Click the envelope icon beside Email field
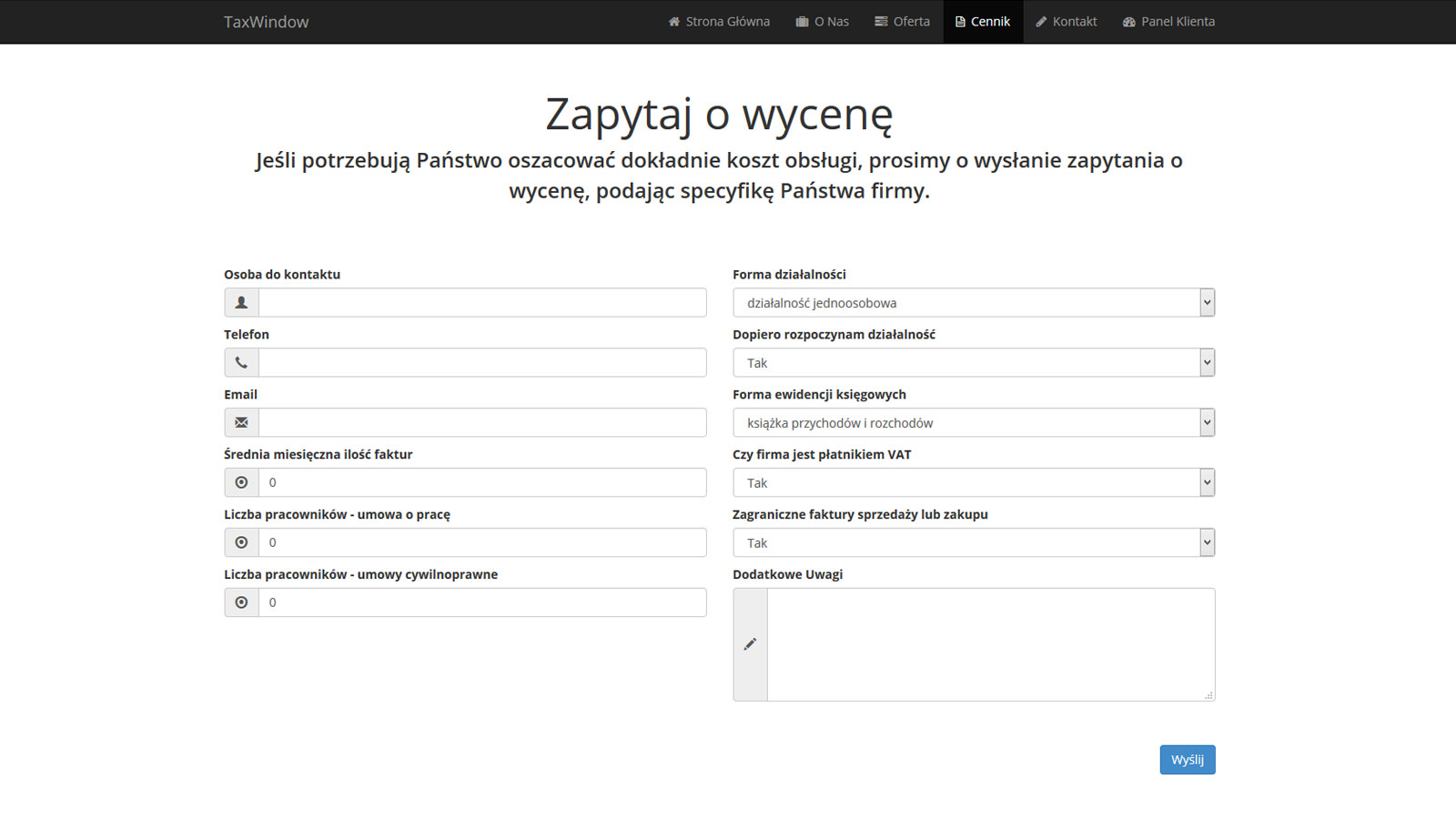This screenshot has width=1456, height=819. click(241, 422)
